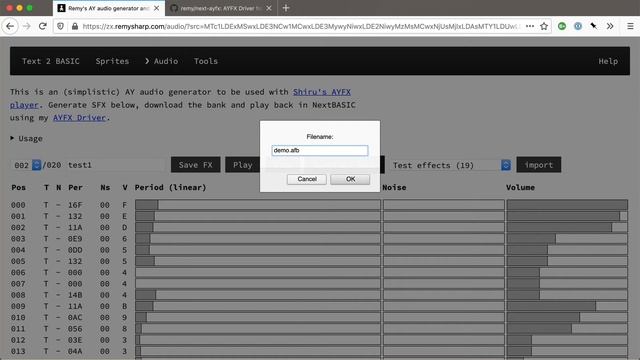The image size is (640, 360).
Task: Click the Period (linear) column header
Action: 170,187
